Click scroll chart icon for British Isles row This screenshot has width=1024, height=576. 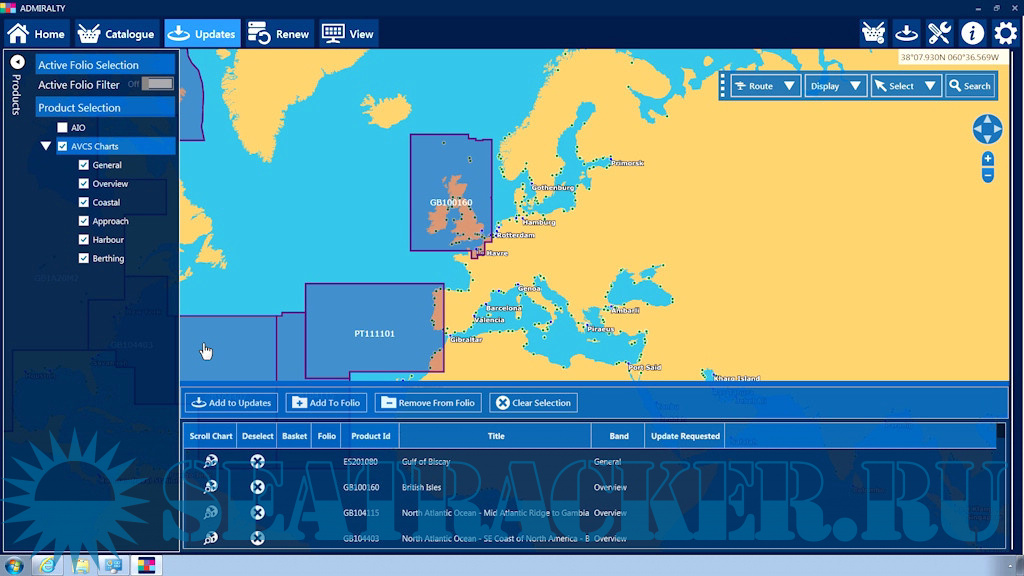tap(210, 487)
